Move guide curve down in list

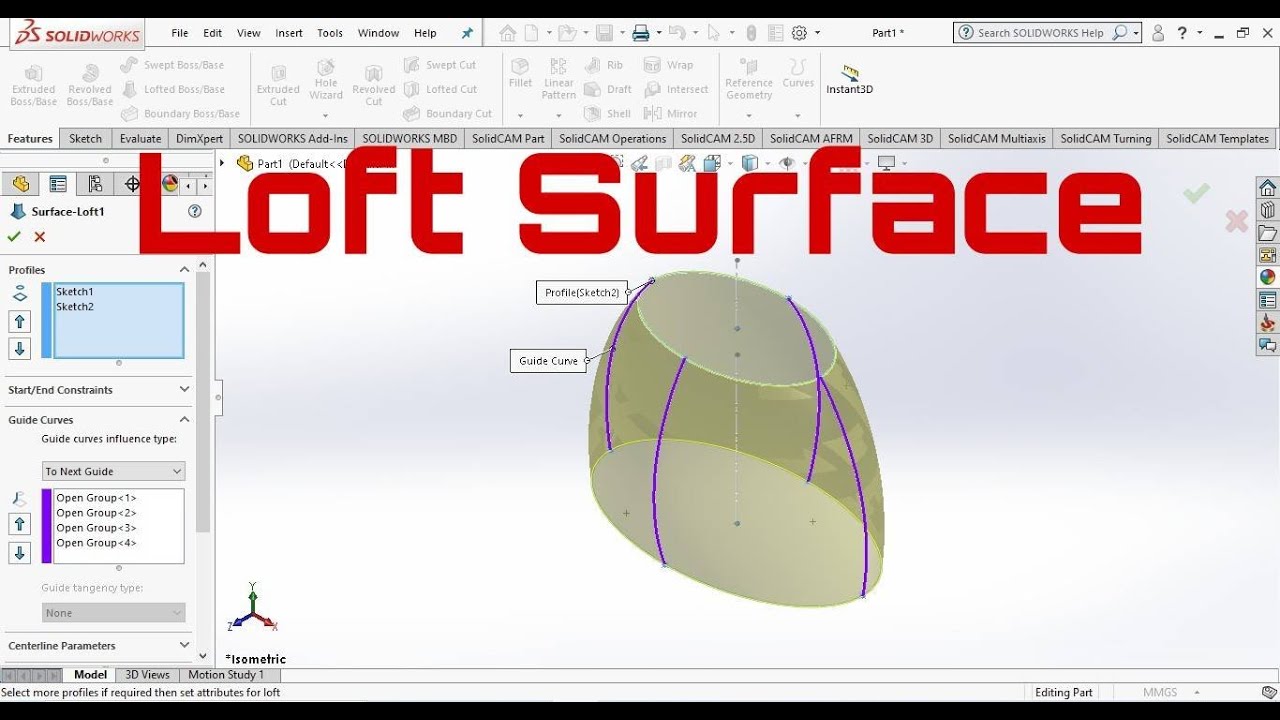point(19,553)
